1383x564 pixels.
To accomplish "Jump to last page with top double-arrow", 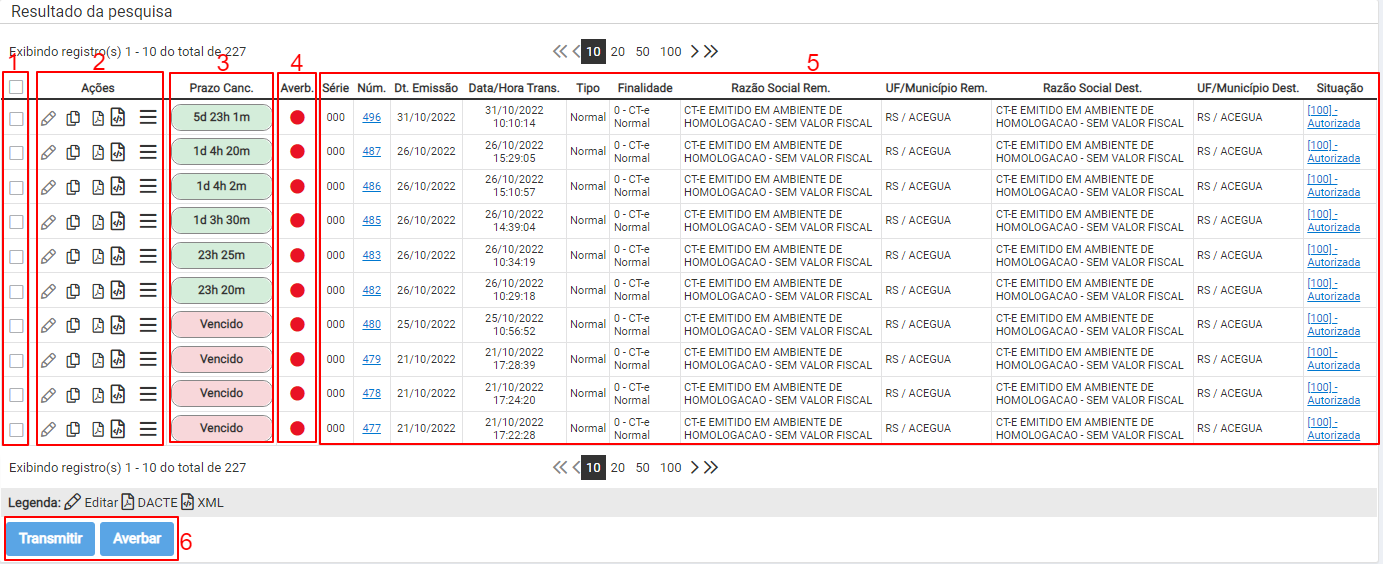I will click(711, 51).
